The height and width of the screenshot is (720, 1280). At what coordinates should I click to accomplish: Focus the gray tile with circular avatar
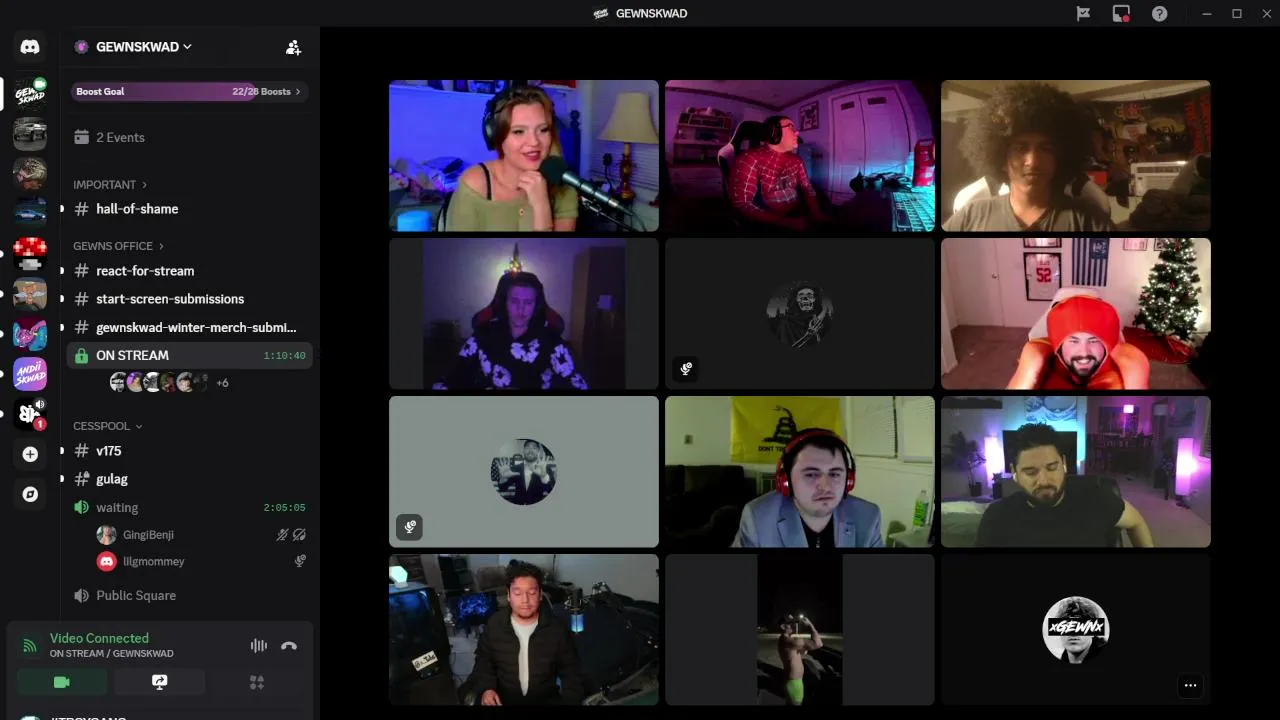coord(524,472)
